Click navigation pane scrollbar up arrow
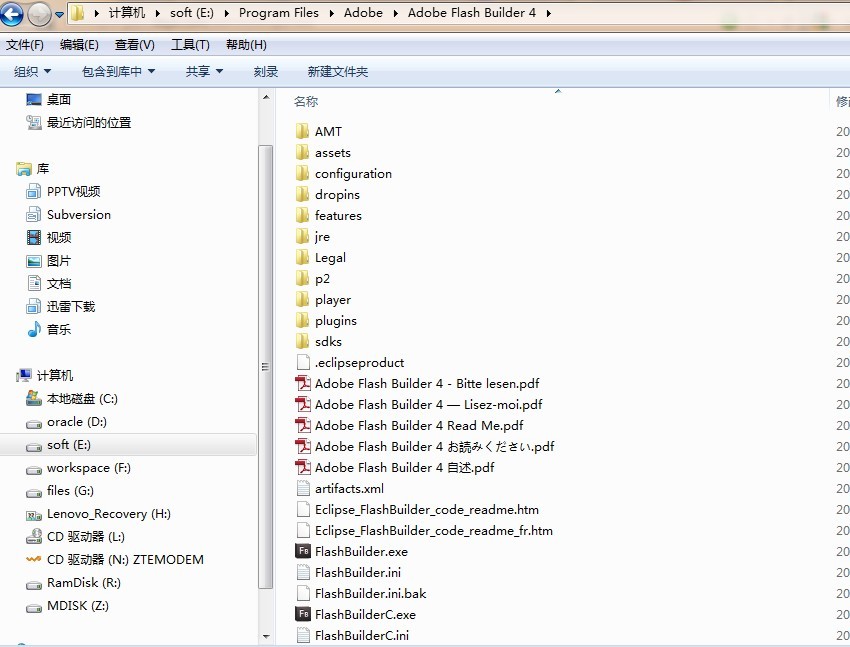Image resolution: width=850 pixels, height=647 pixels. [266, 98]
